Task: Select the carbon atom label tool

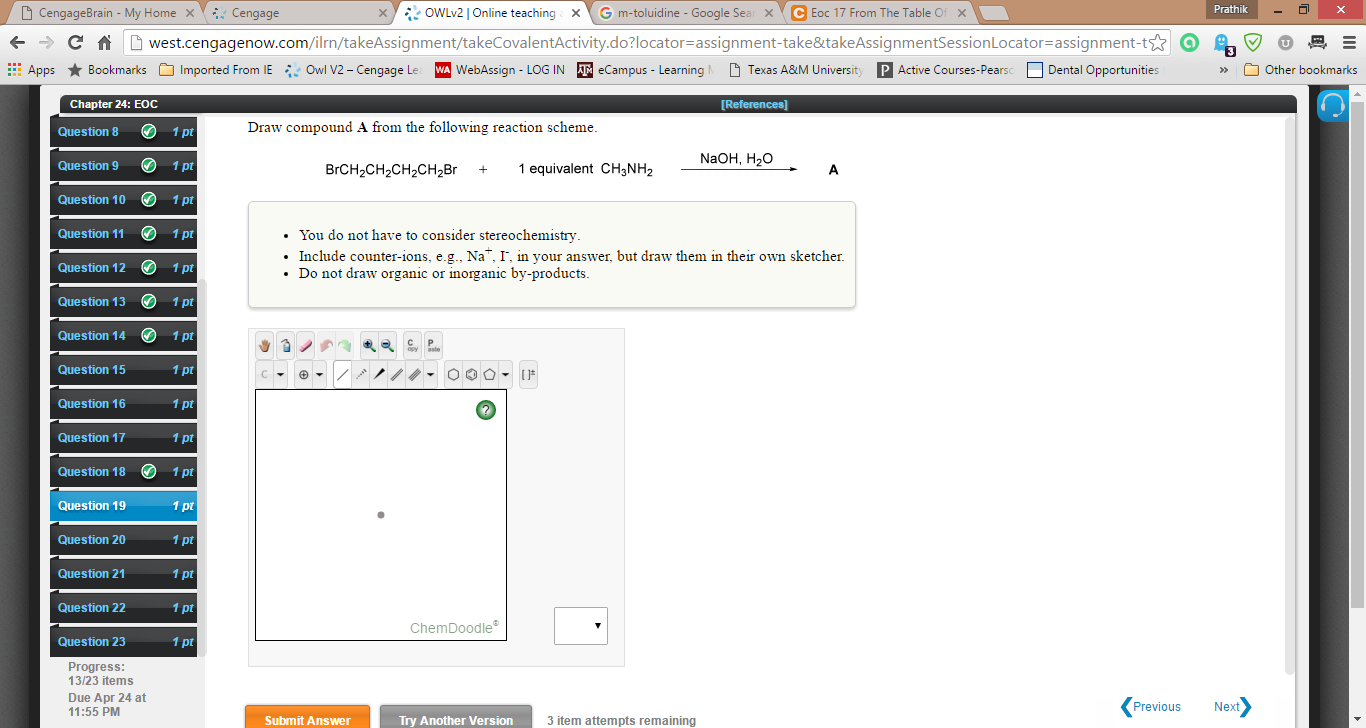Action: pos(264,375)
